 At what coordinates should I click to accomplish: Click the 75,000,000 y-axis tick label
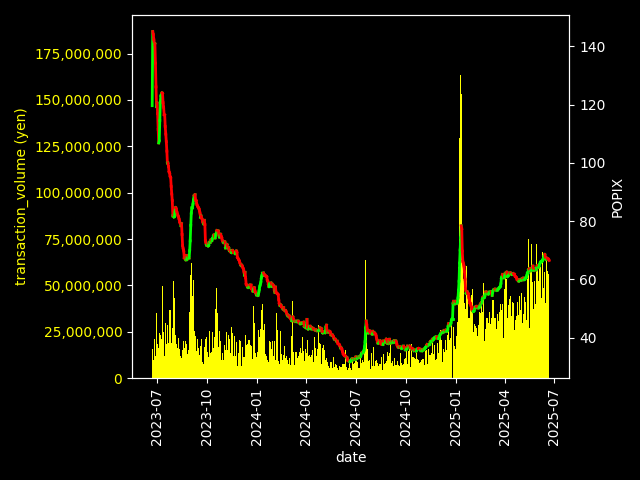(83, 240)
